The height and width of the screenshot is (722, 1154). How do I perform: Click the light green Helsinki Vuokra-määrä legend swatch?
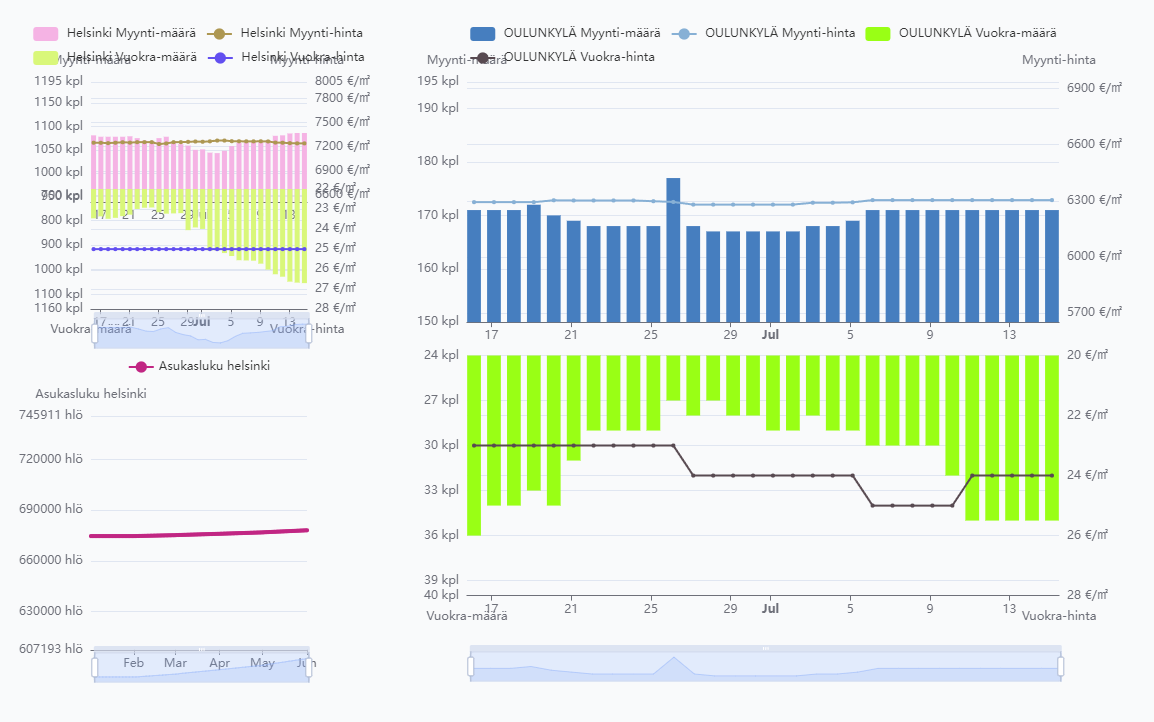[46, 58]
